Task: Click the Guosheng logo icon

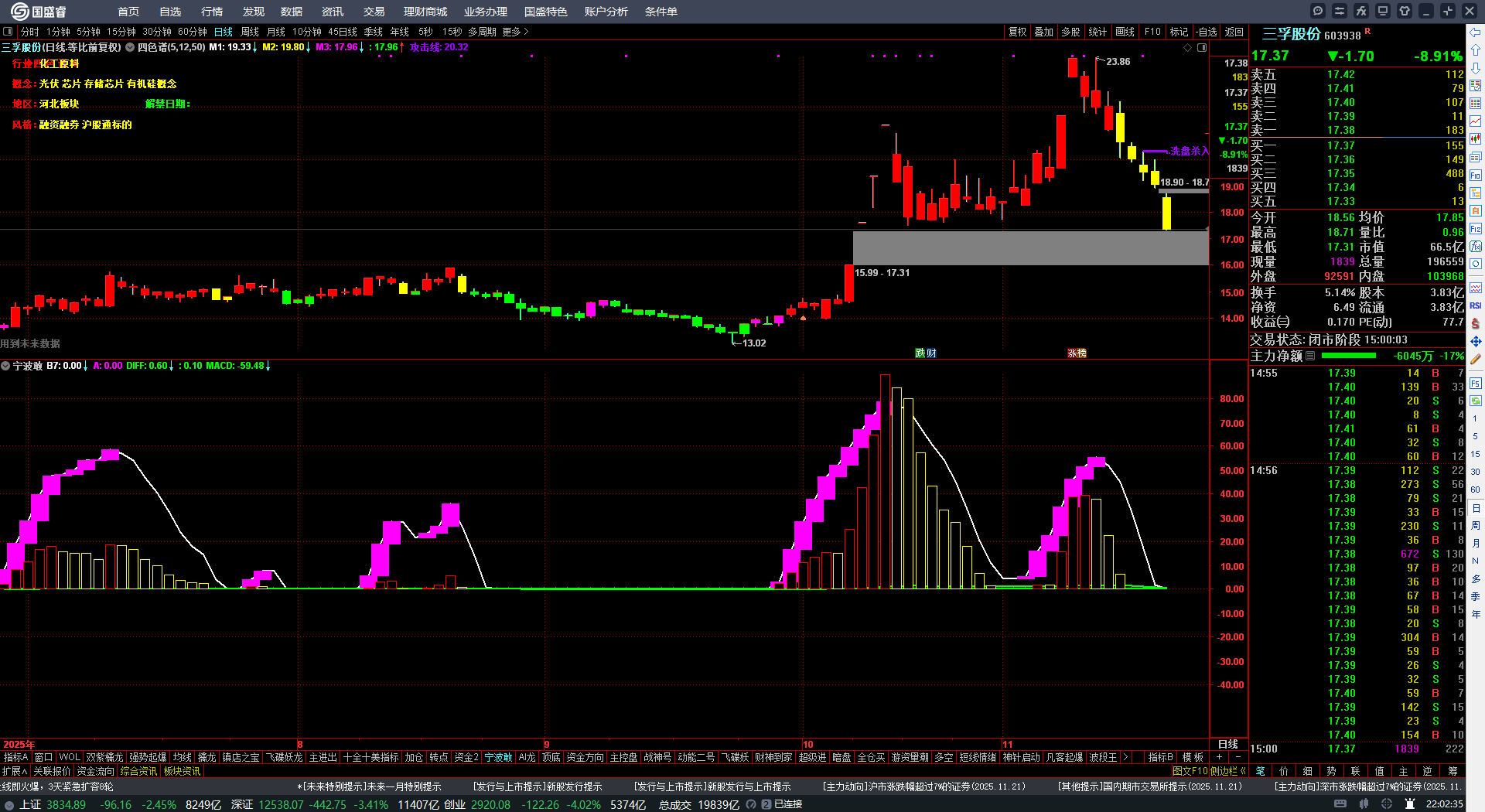Action: (19, 11)
